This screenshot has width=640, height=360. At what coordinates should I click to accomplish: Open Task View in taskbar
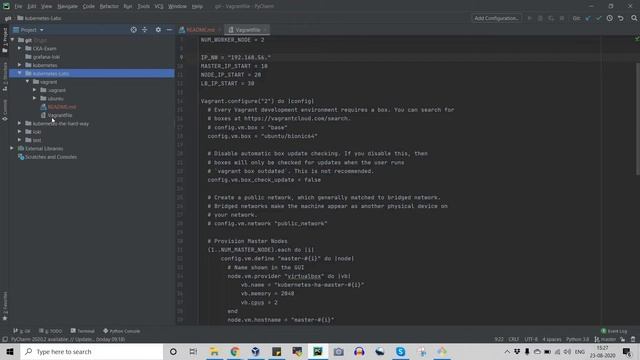[193, 351]
